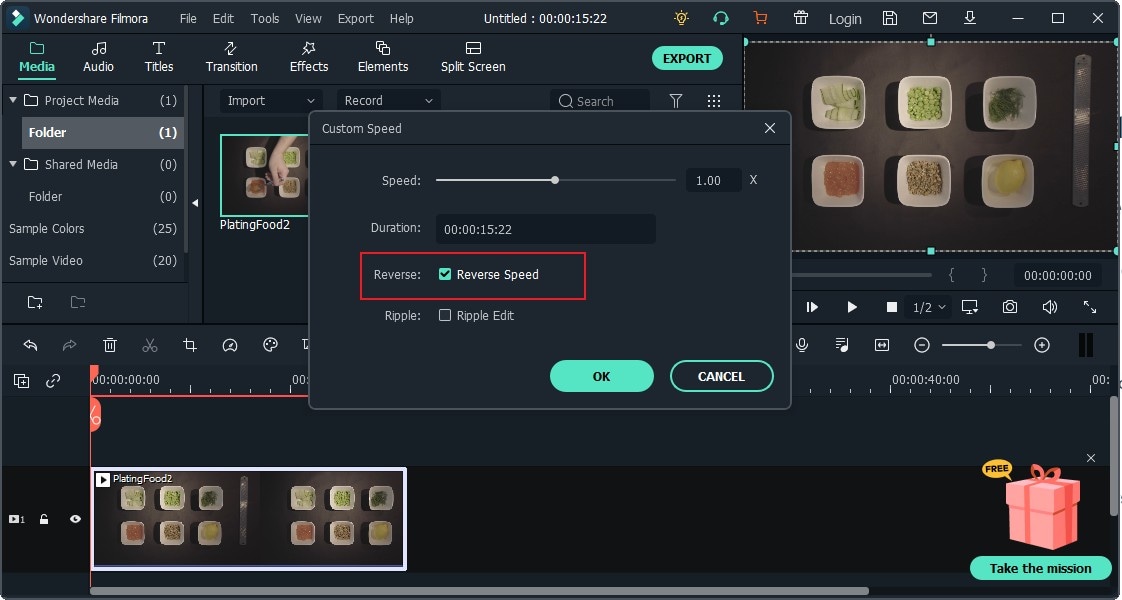Click the redo icon
The width and height of the screenshot is (1122, 600).
[69, 345]
